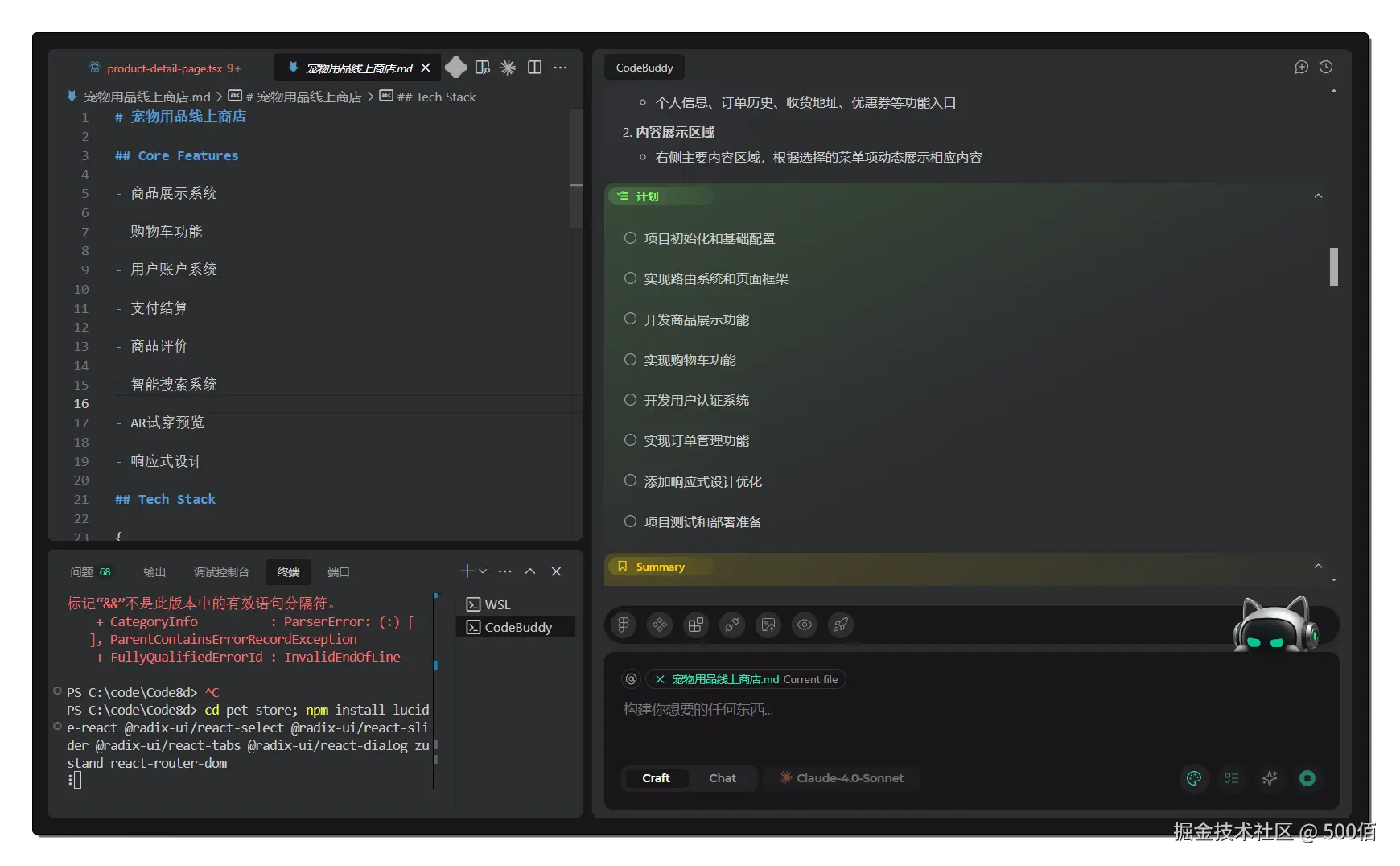1400x866 pixels.
Task: Toggle the 开发商品展示功能 plan item circle
Action: pyautogui.click(x=631, y=319)
